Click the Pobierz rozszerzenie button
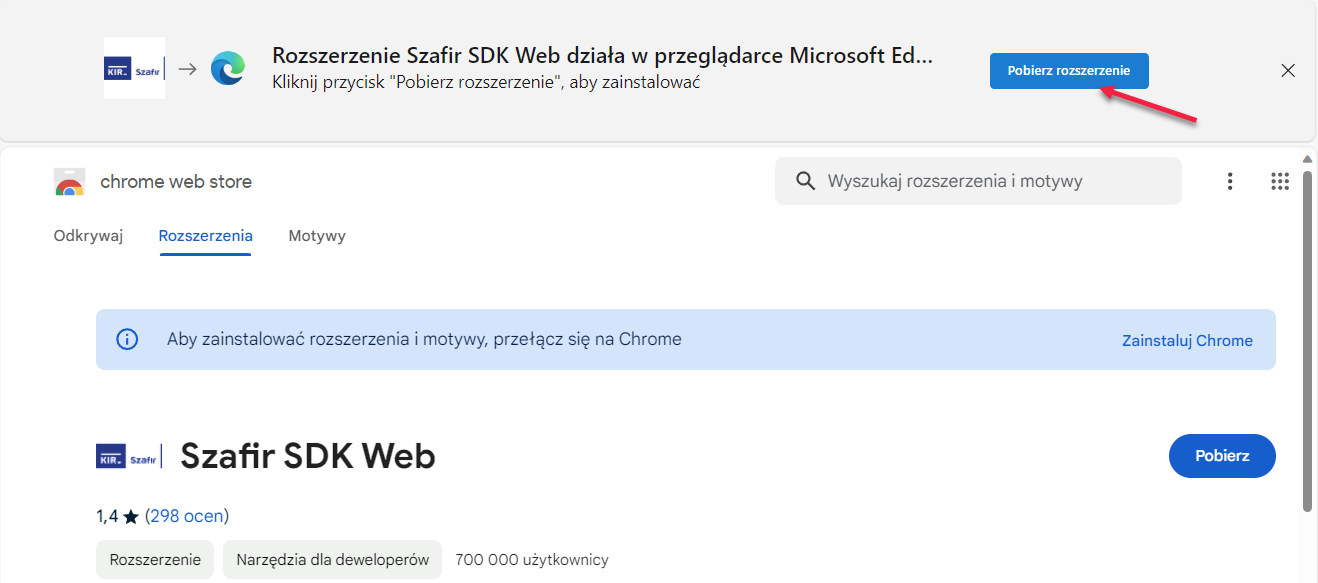1318x583 pixels. tap(1069, 71)
